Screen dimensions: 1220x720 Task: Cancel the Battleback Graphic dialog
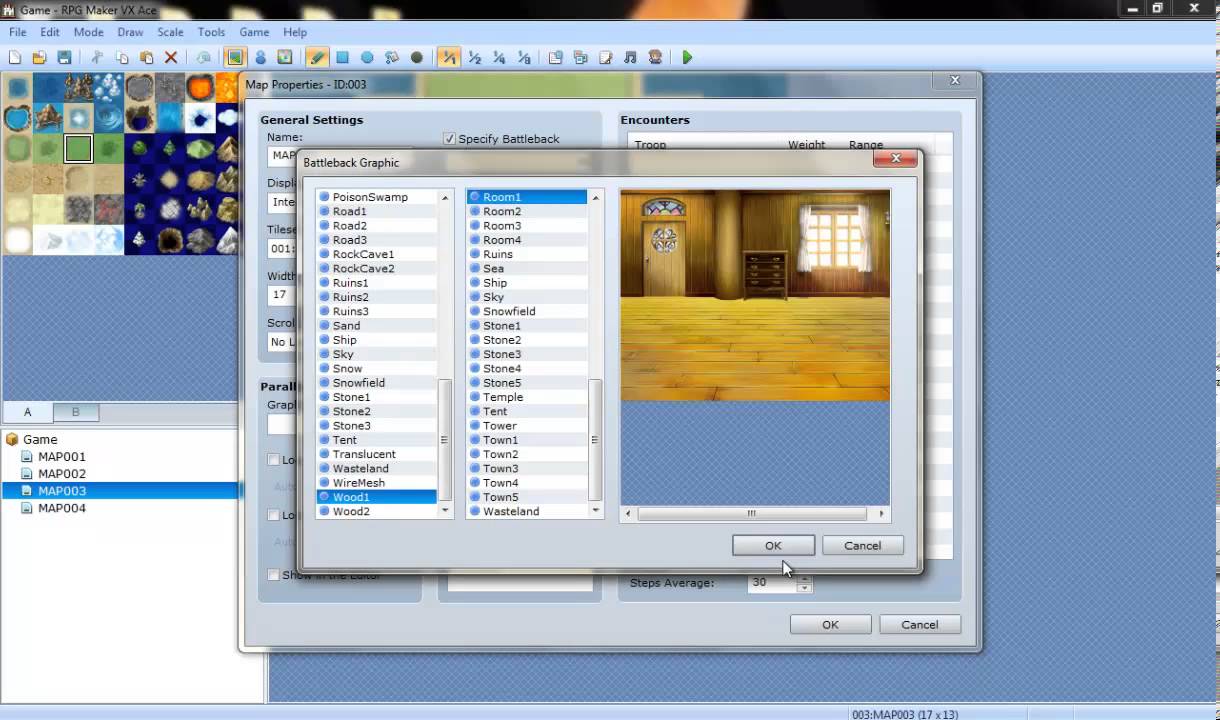tap(862, 545)
